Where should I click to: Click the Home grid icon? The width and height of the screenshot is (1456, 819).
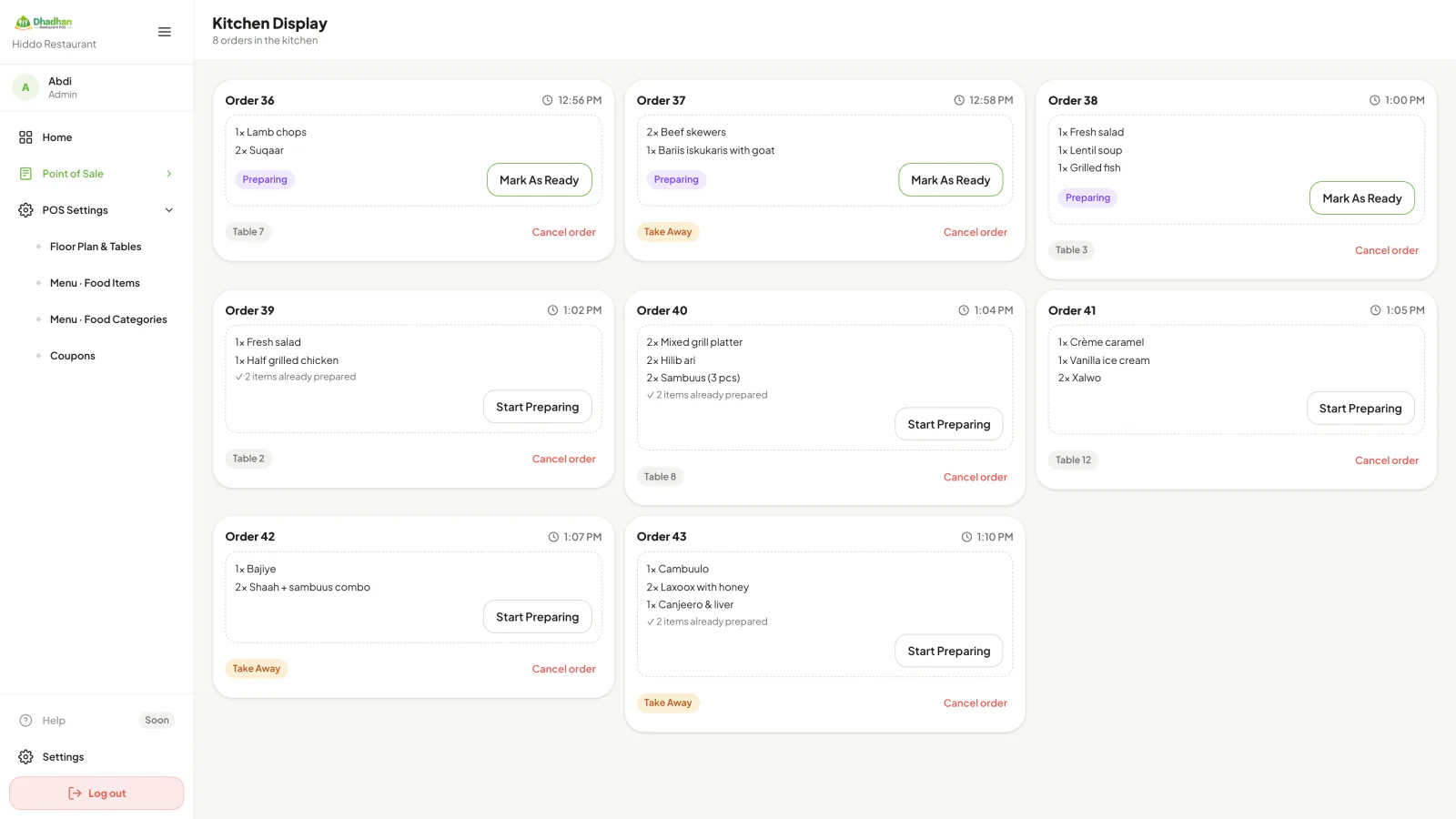click(25, 137)
